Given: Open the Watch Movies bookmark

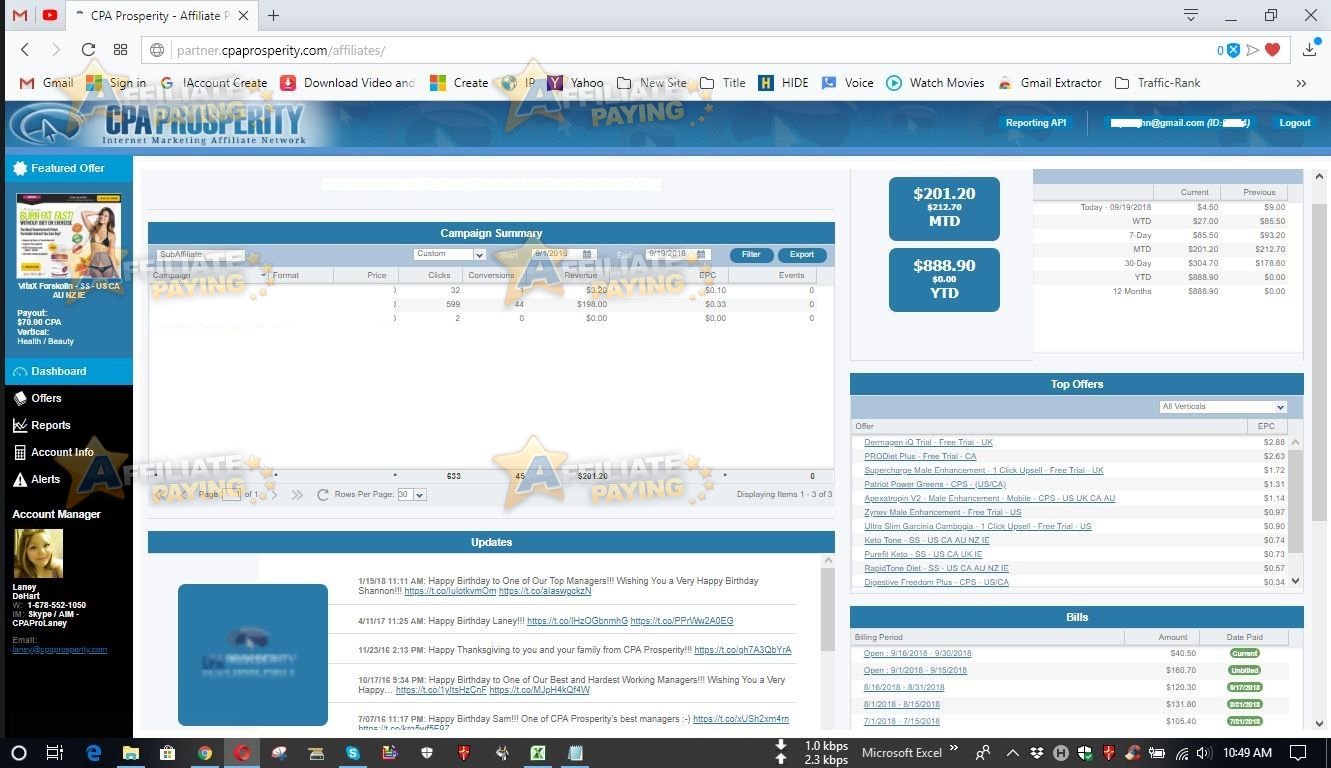Looking at the screenshot, I should (x=935, y=83).
